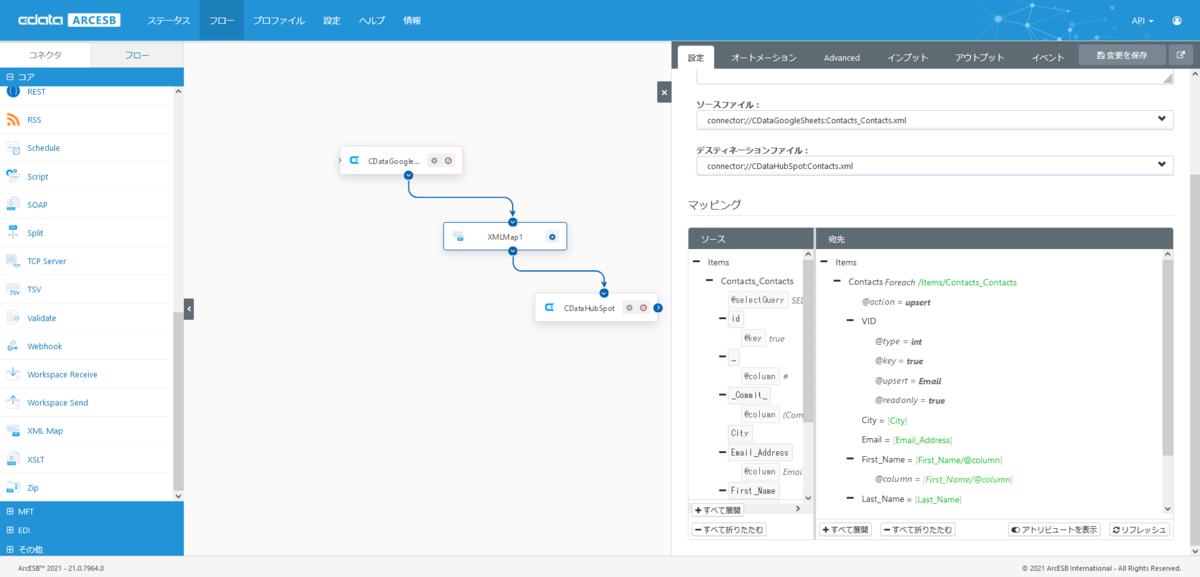1200x577 pixels.
Task: Select the Workspace Send connector icon
Action: click(x=13, y=403)
